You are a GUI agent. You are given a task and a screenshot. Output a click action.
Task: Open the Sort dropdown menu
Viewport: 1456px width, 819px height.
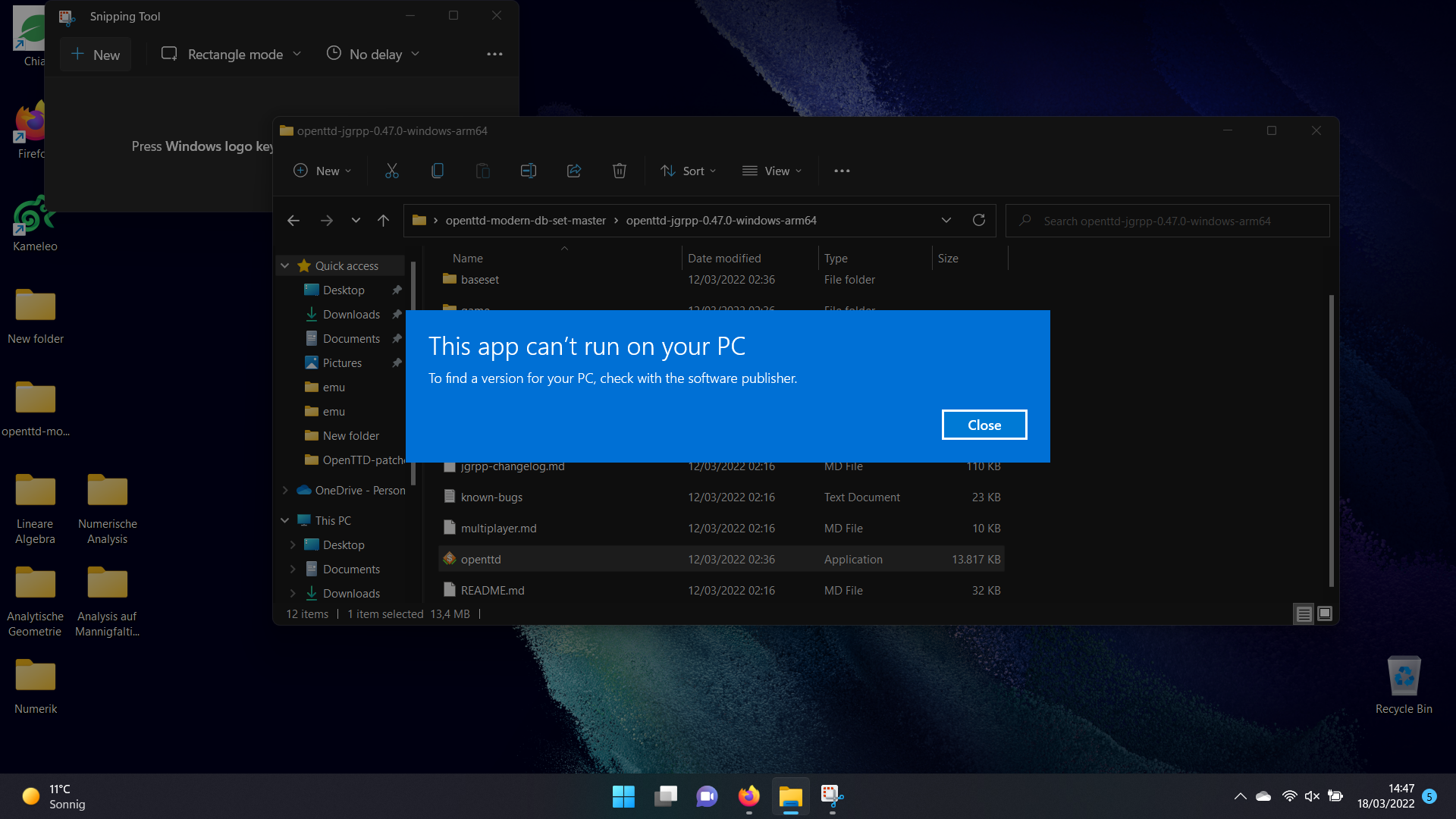(688, 171)
